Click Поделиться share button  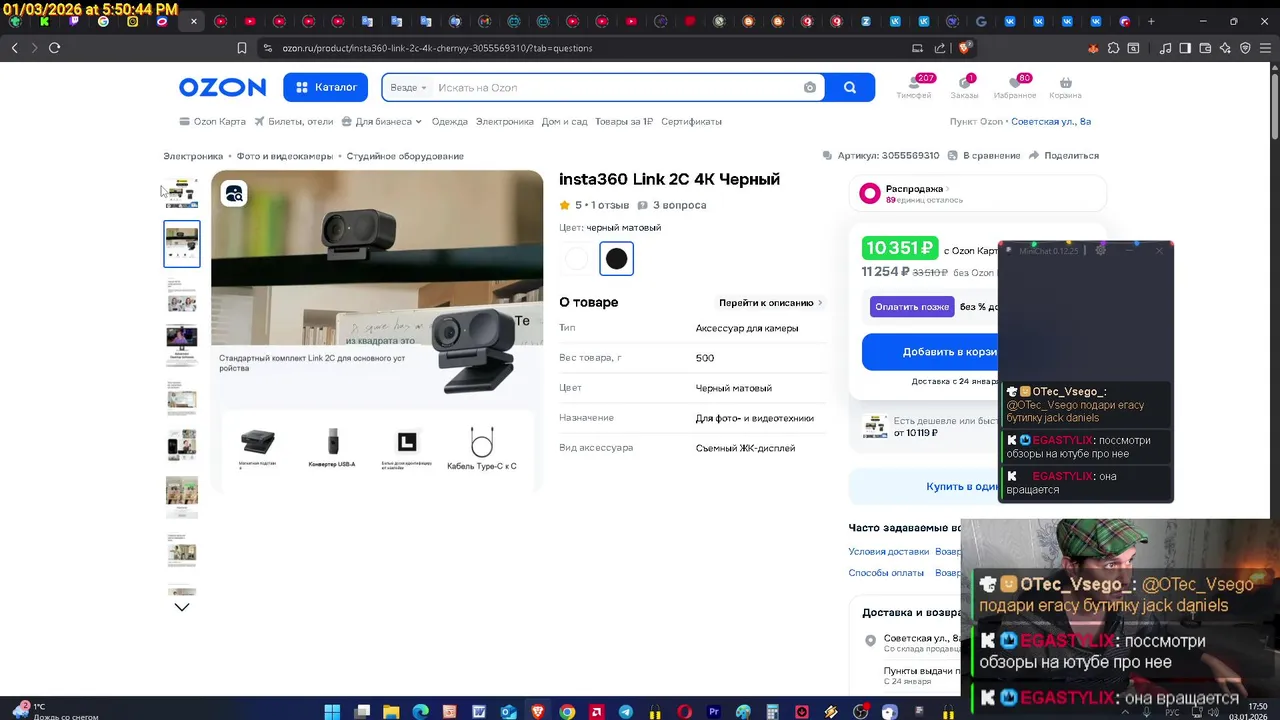[x=1064, y=156]
